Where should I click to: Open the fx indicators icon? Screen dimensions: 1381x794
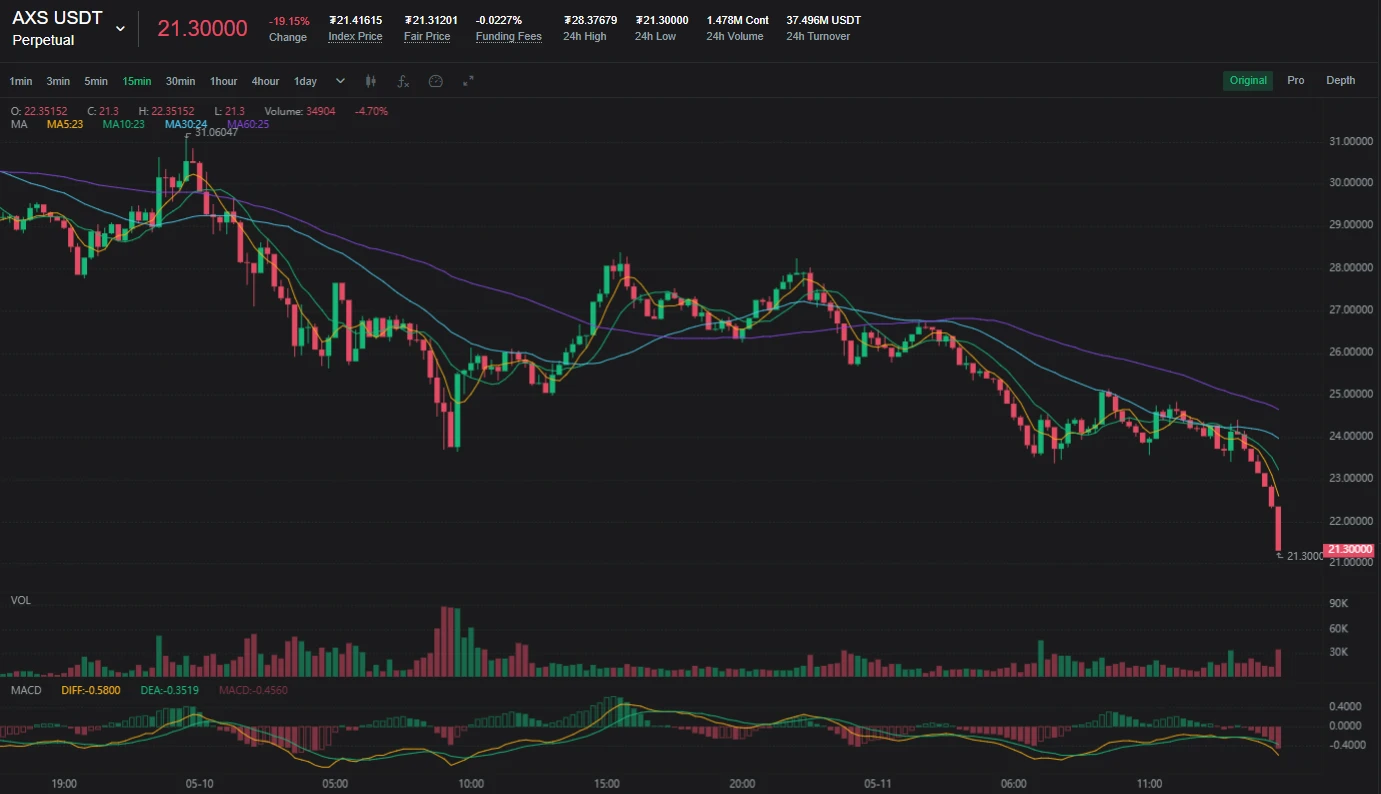tap(403, 81)
